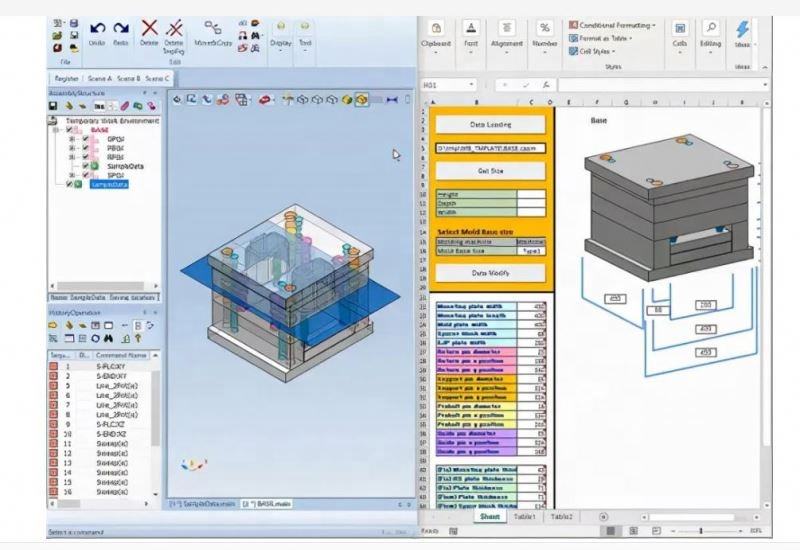800x550 pixels.
Task: Collapse the BASE tree node
Action: pyautogui.click(x=57, y=130)
